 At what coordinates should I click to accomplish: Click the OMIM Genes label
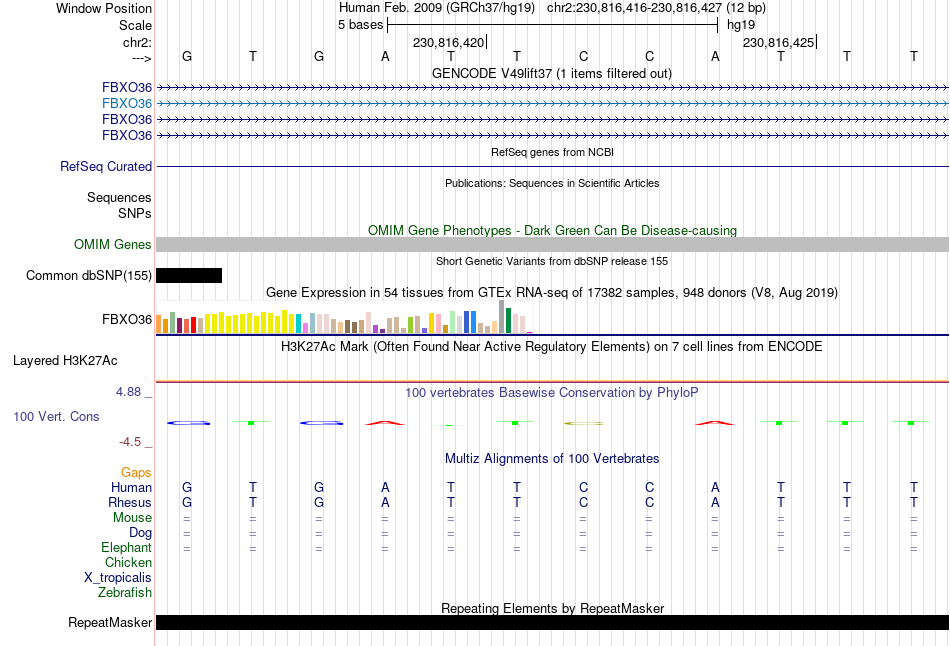(113, 244)
